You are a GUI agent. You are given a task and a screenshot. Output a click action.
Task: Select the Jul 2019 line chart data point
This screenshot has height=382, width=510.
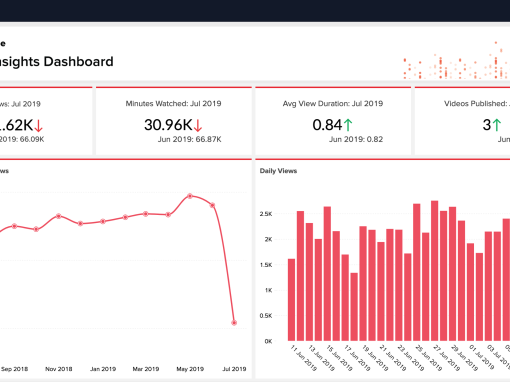pos(234,323)
